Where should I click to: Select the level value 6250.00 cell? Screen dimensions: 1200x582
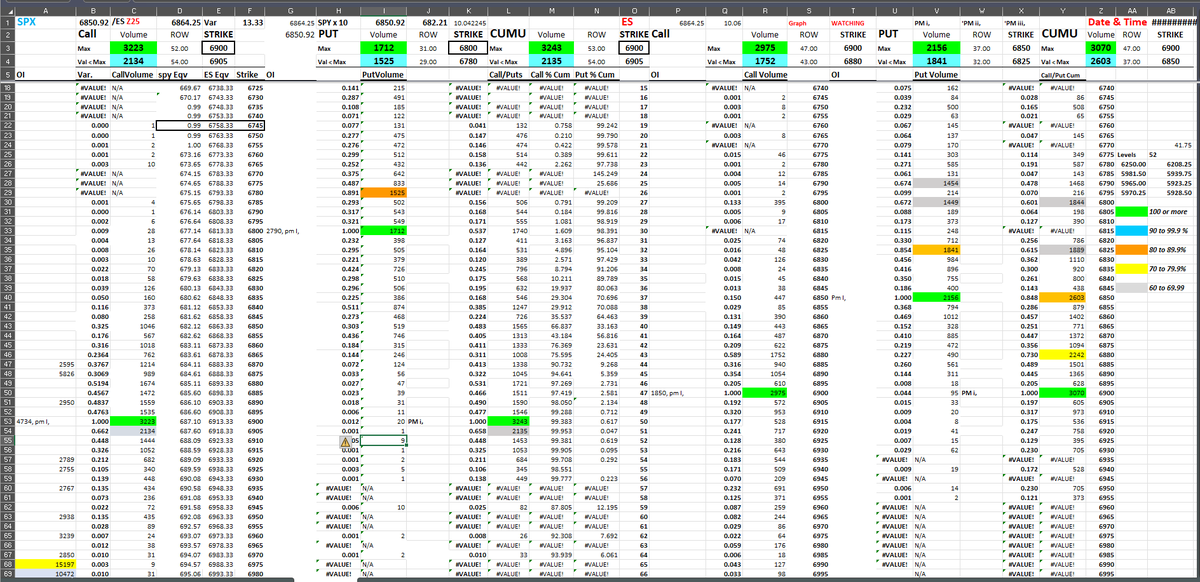point(1130,164)
